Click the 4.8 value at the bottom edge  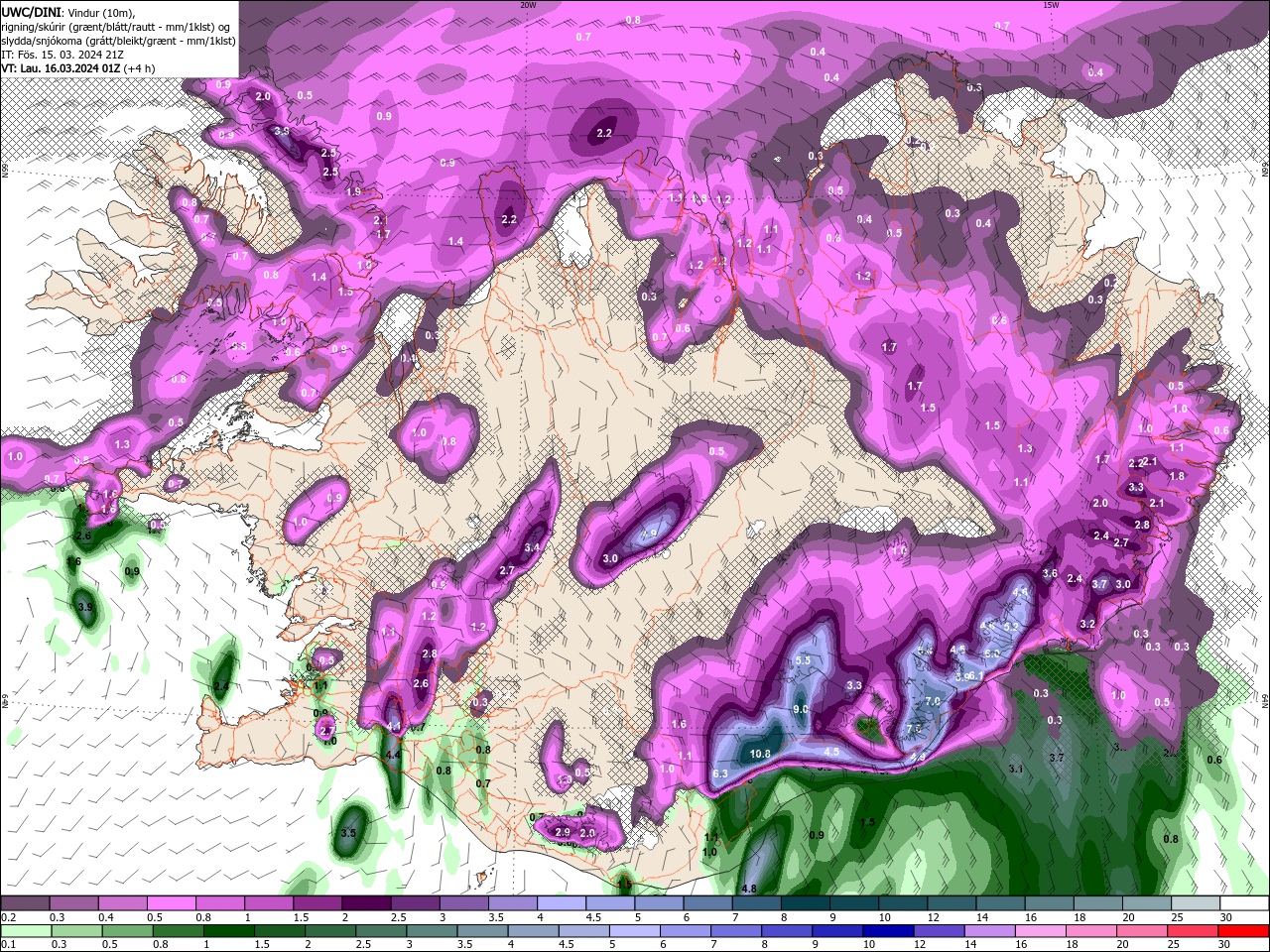coord(749,889)
